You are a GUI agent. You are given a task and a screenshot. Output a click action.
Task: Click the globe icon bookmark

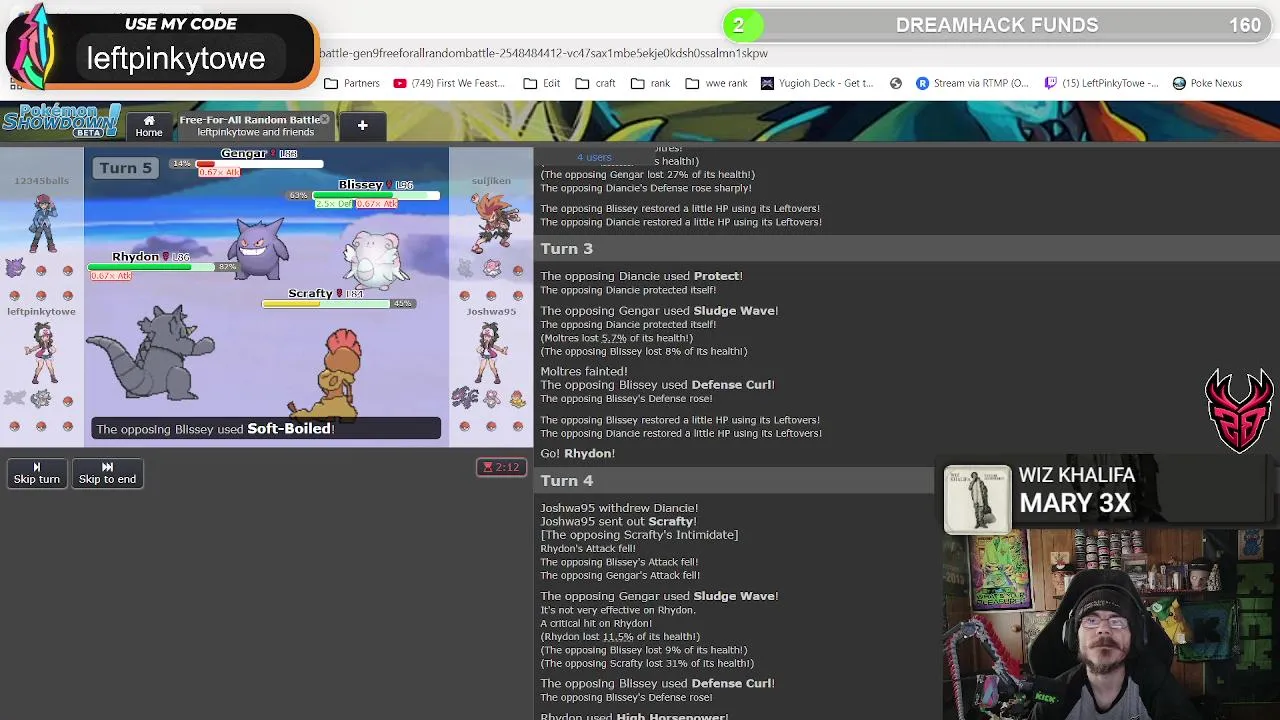pos(896,83)
